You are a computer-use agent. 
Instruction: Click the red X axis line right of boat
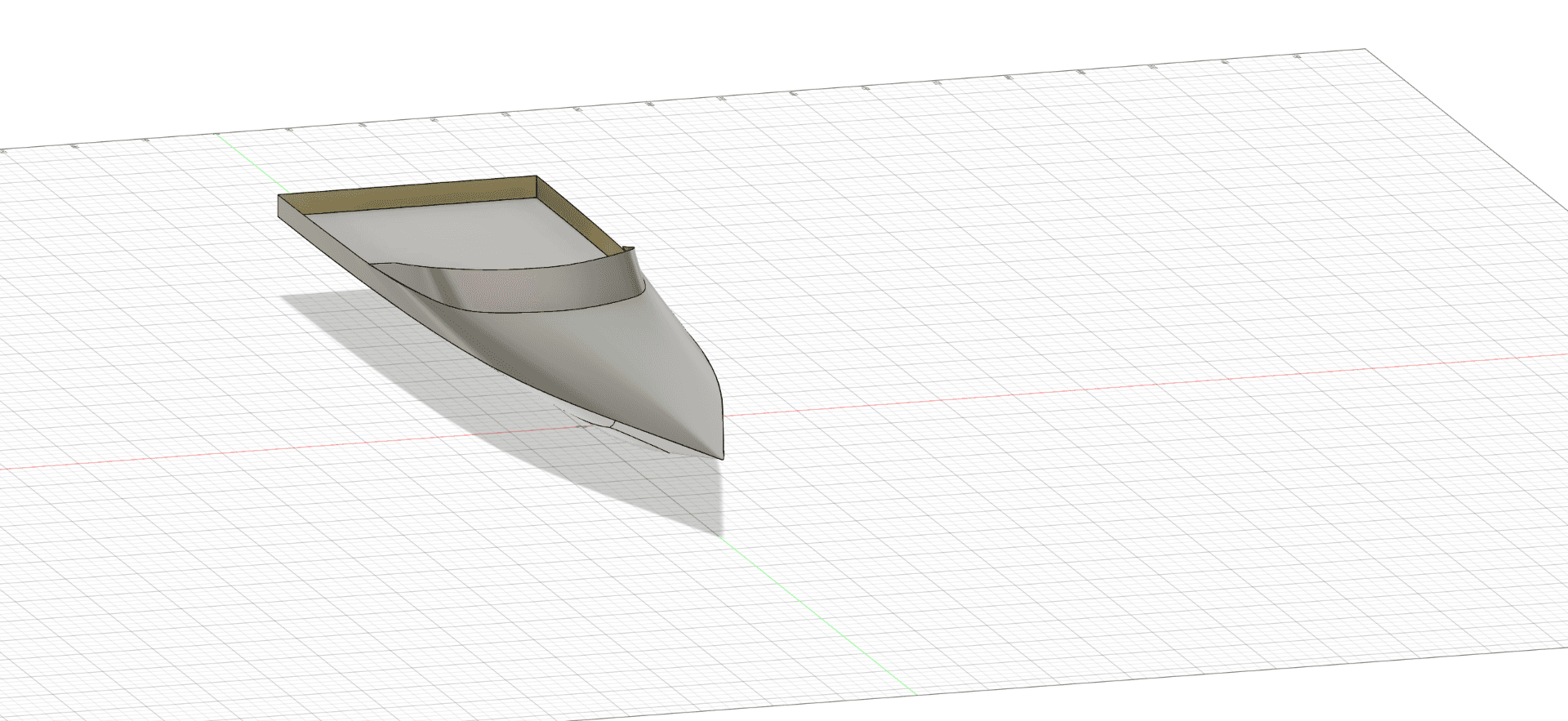tap(1143, 385)
